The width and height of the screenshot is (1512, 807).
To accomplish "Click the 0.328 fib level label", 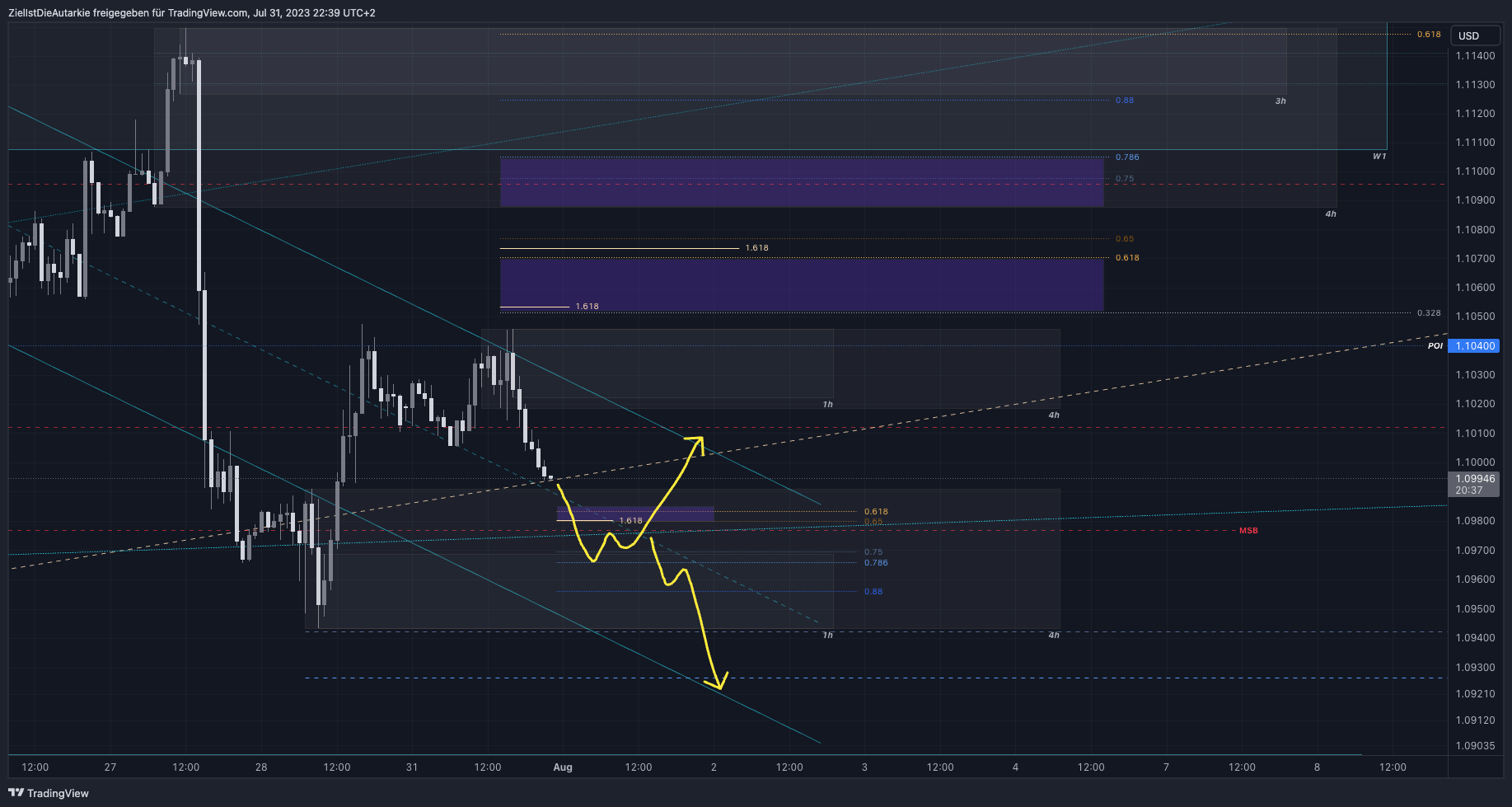I will tap(1429, 313).
